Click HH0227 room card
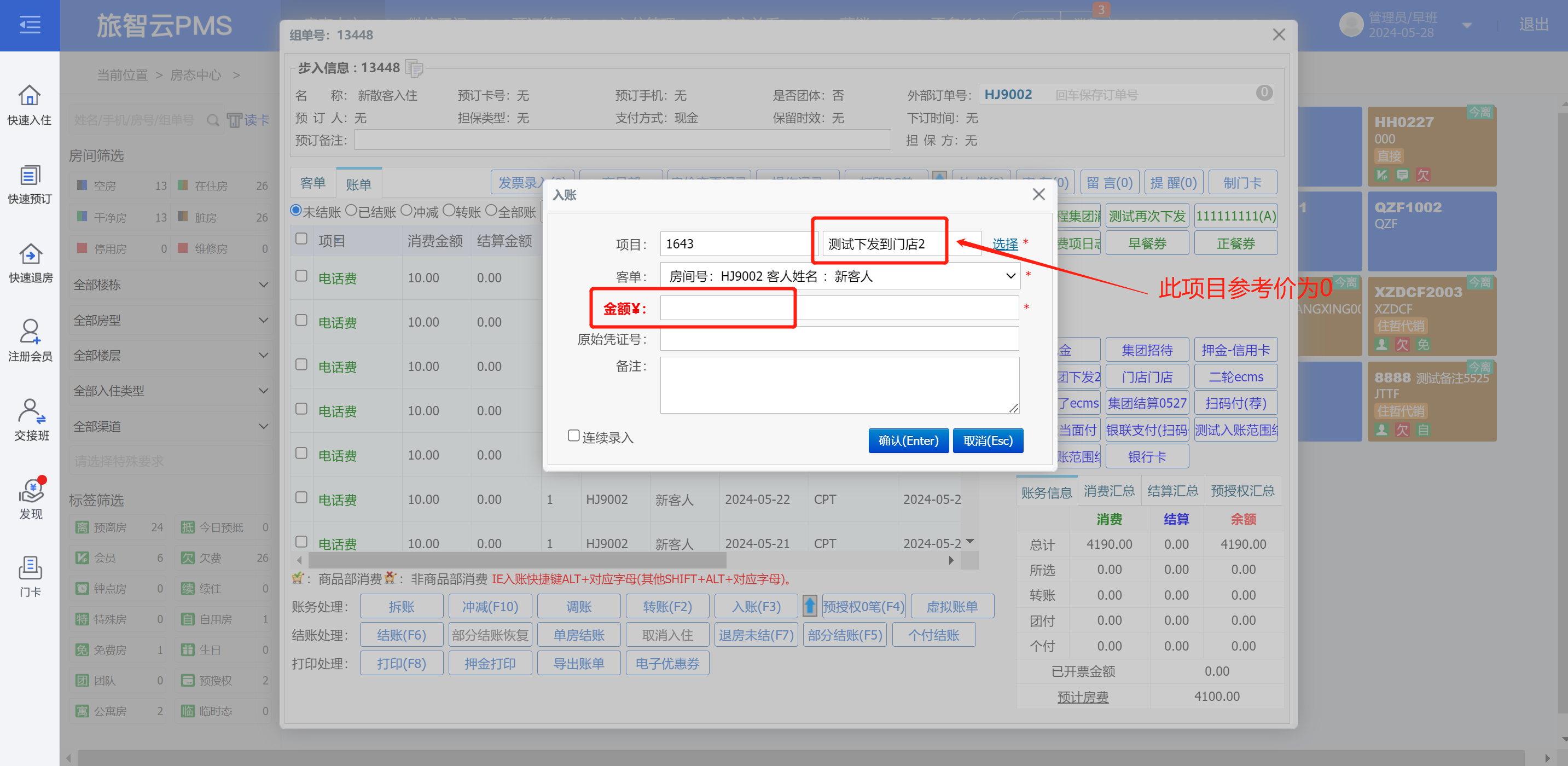 pos(1431,146)
